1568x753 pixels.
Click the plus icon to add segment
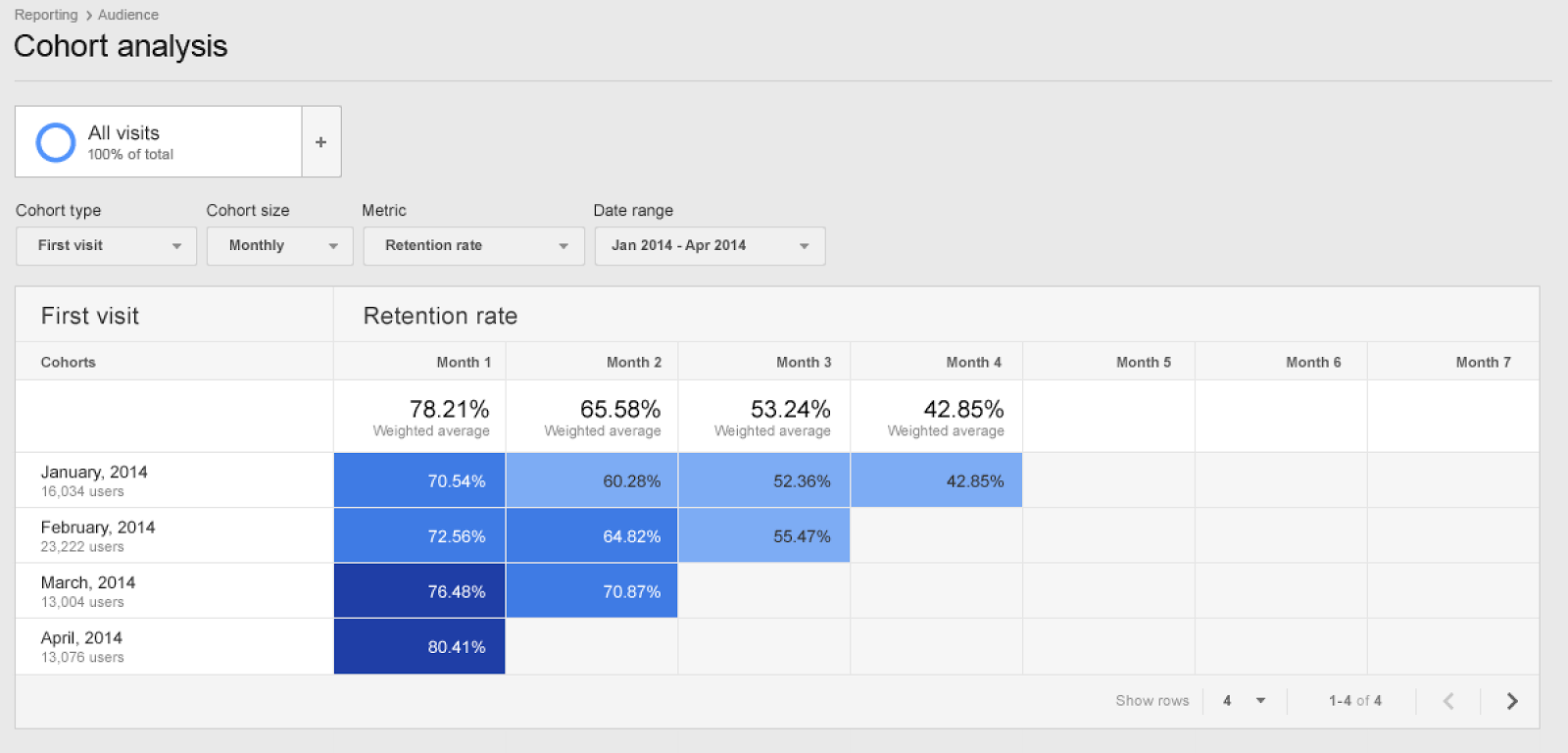pyautogui.click(x=320, y=142)
